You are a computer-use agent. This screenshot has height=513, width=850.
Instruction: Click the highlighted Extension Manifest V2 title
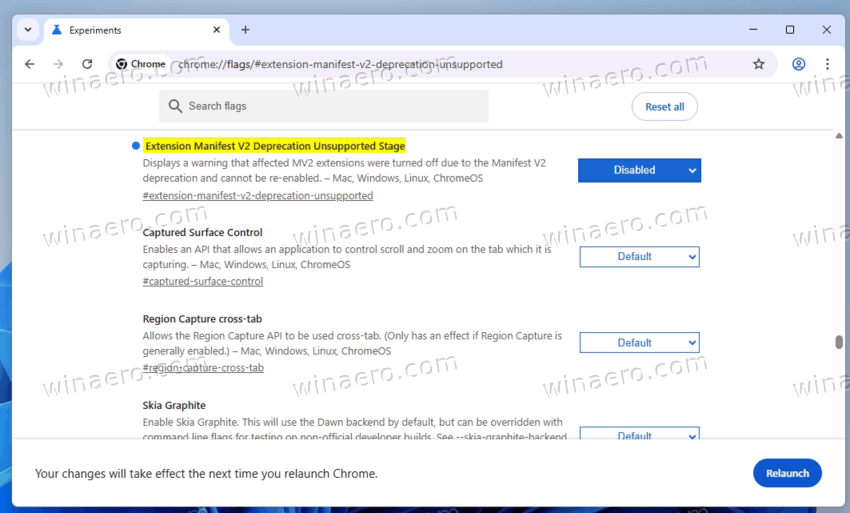pyautogui.click(x=275, y=146)
